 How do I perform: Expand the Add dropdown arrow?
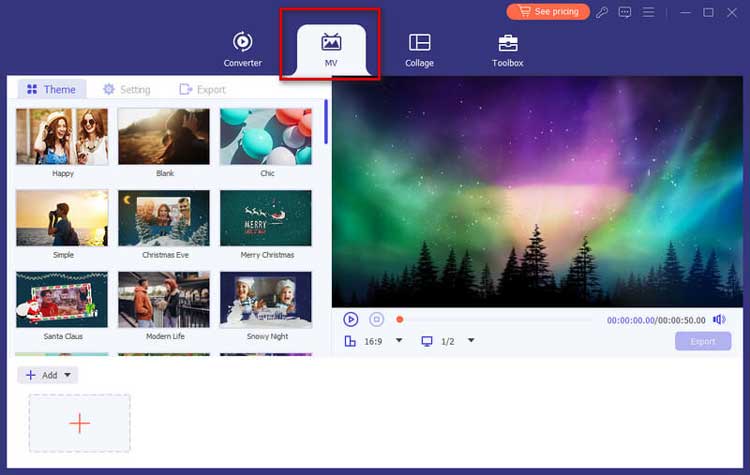pos(67,375)
